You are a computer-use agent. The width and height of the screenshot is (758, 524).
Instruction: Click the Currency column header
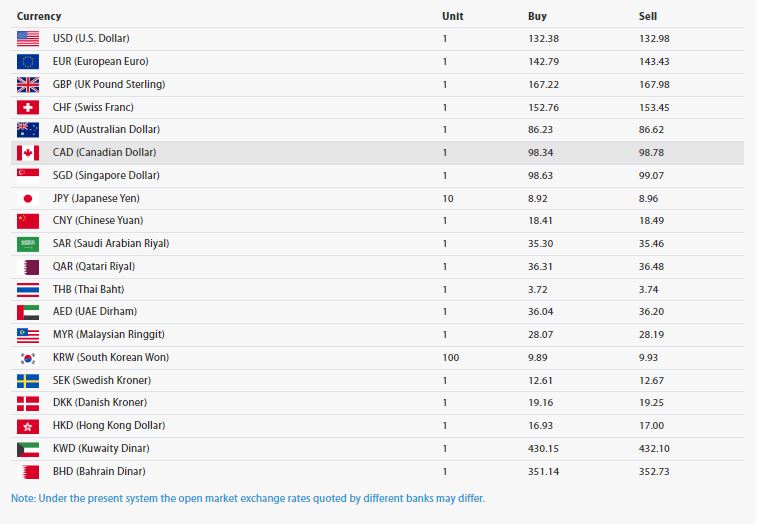point(39,16)
